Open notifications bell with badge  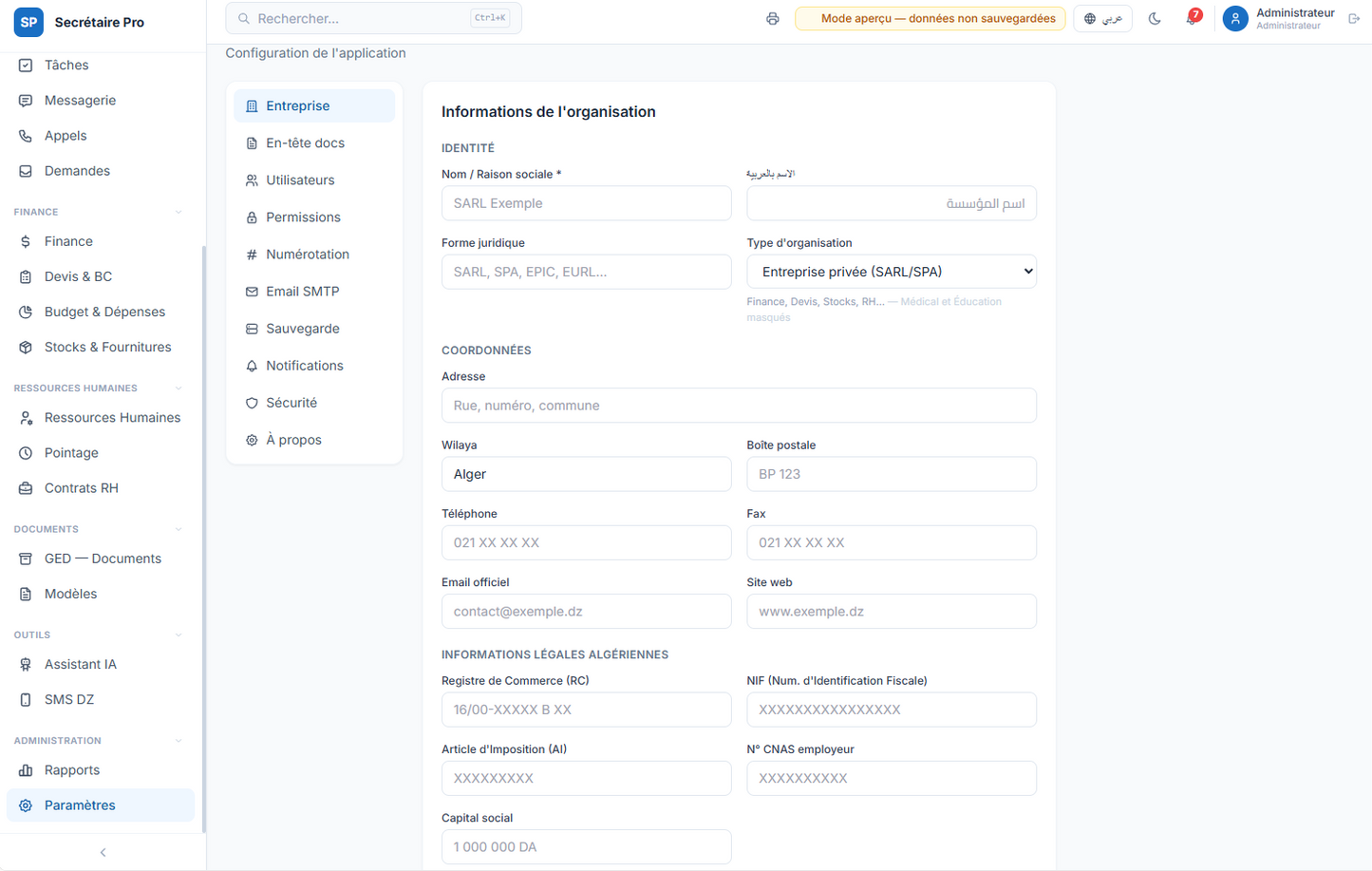click(1192, 18)
